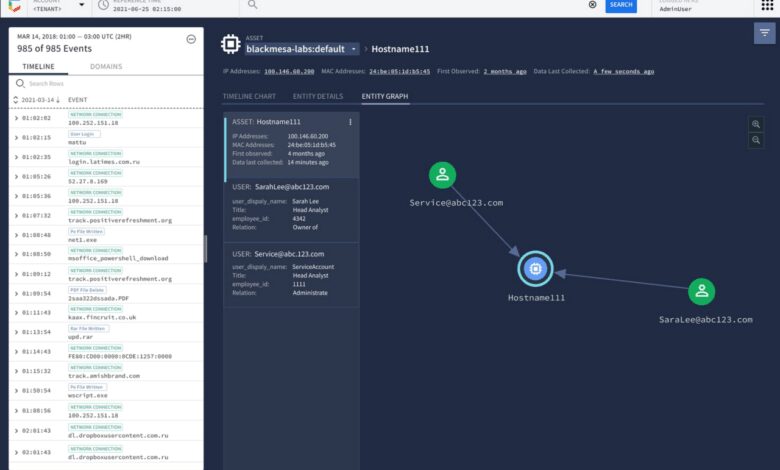This screenshot has width=780, height=470.
Task: Toggle date sort arrows next to 2021-03-14
Action: point(15,99)
